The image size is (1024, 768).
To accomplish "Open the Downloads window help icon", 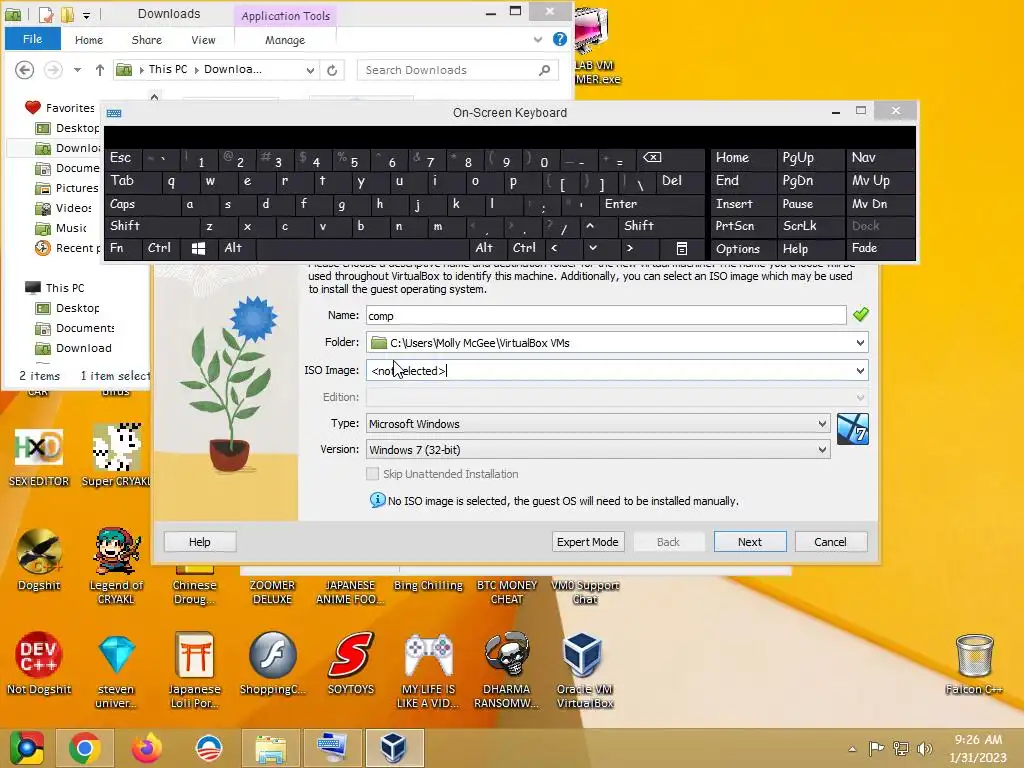I will (560, 39).
